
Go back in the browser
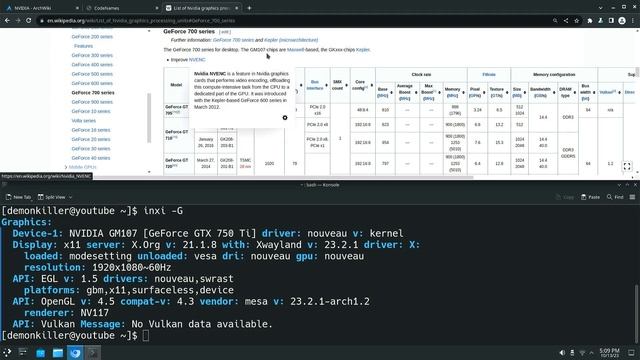pos(7,20)
